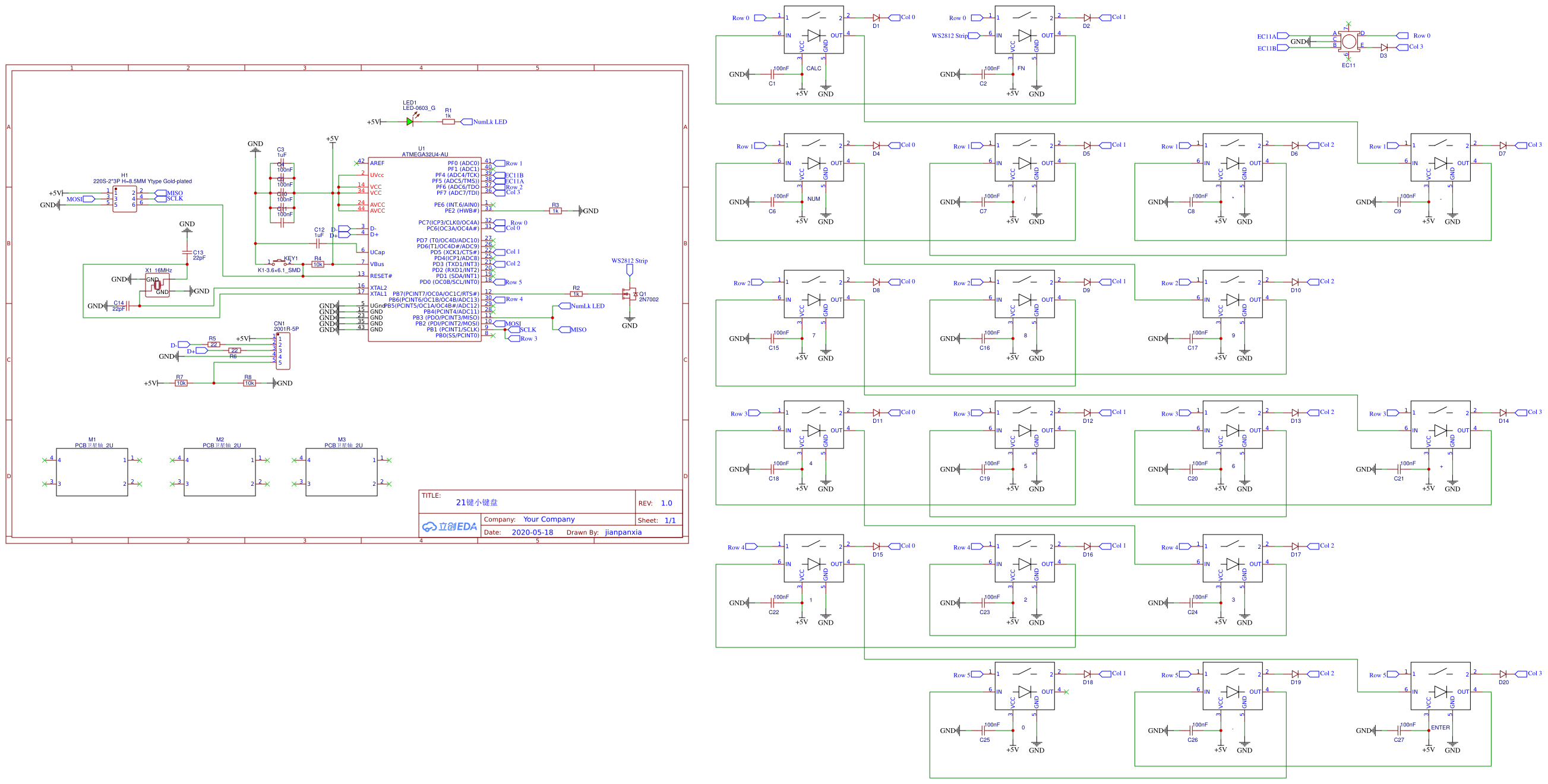The width and height of the screenshot is (1548, 784).
Task: Select diode D20
Action: [1503, 674]
